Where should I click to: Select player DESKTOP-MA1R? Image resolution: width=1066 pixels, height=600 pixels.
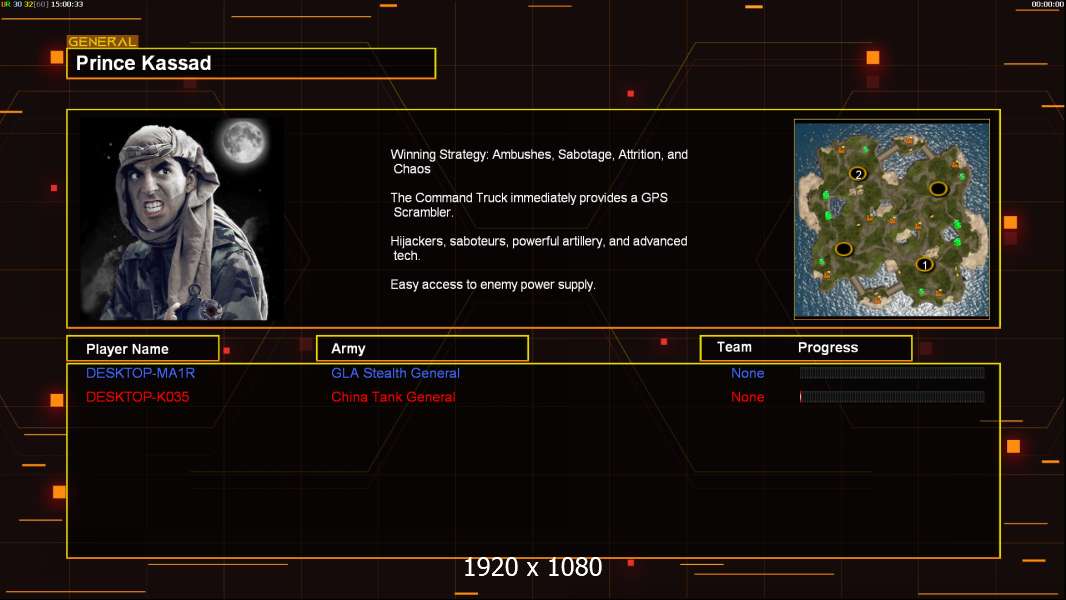[x=140, y=373]
